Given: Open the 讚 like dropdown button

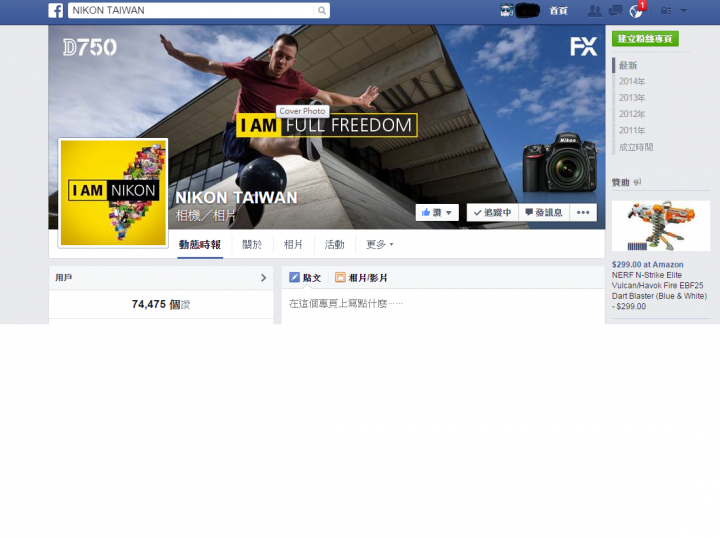Looking at the screenshot, I should [x=437, y=213].
